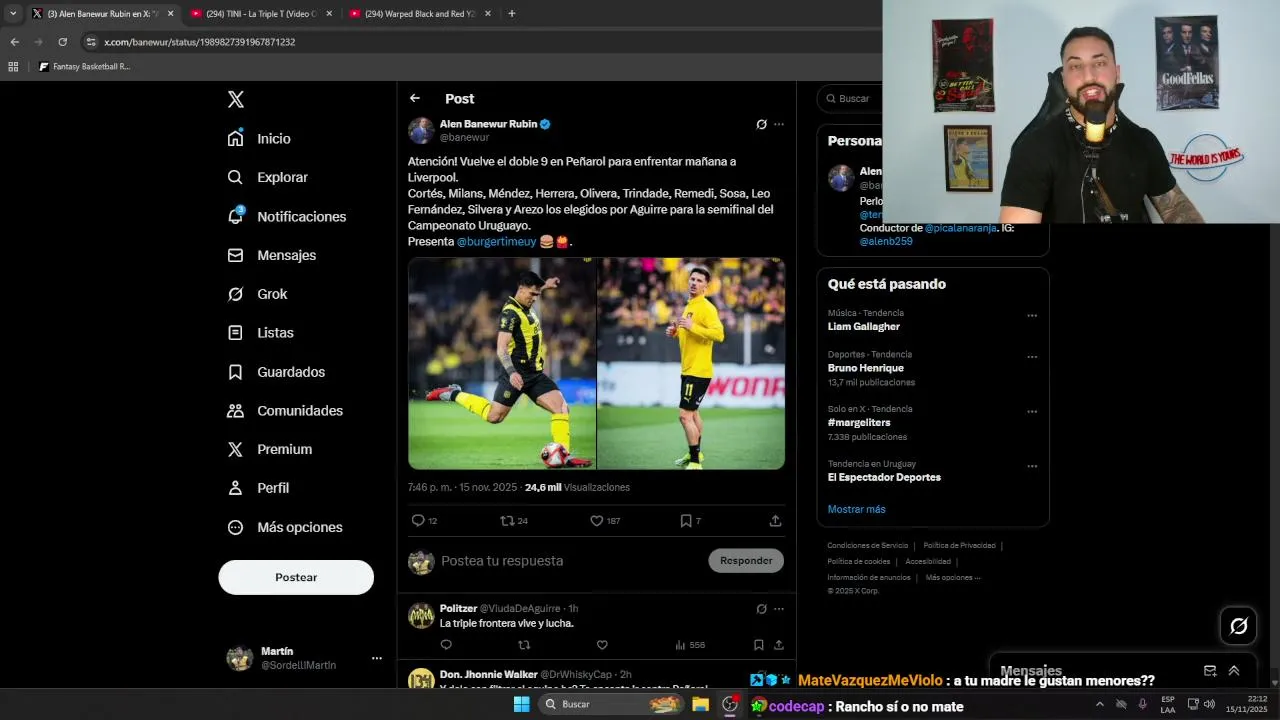Switch to TINI - La Triple T tab
The width and height of the screenshot is (1280, 720).
[x=260, y=13]
